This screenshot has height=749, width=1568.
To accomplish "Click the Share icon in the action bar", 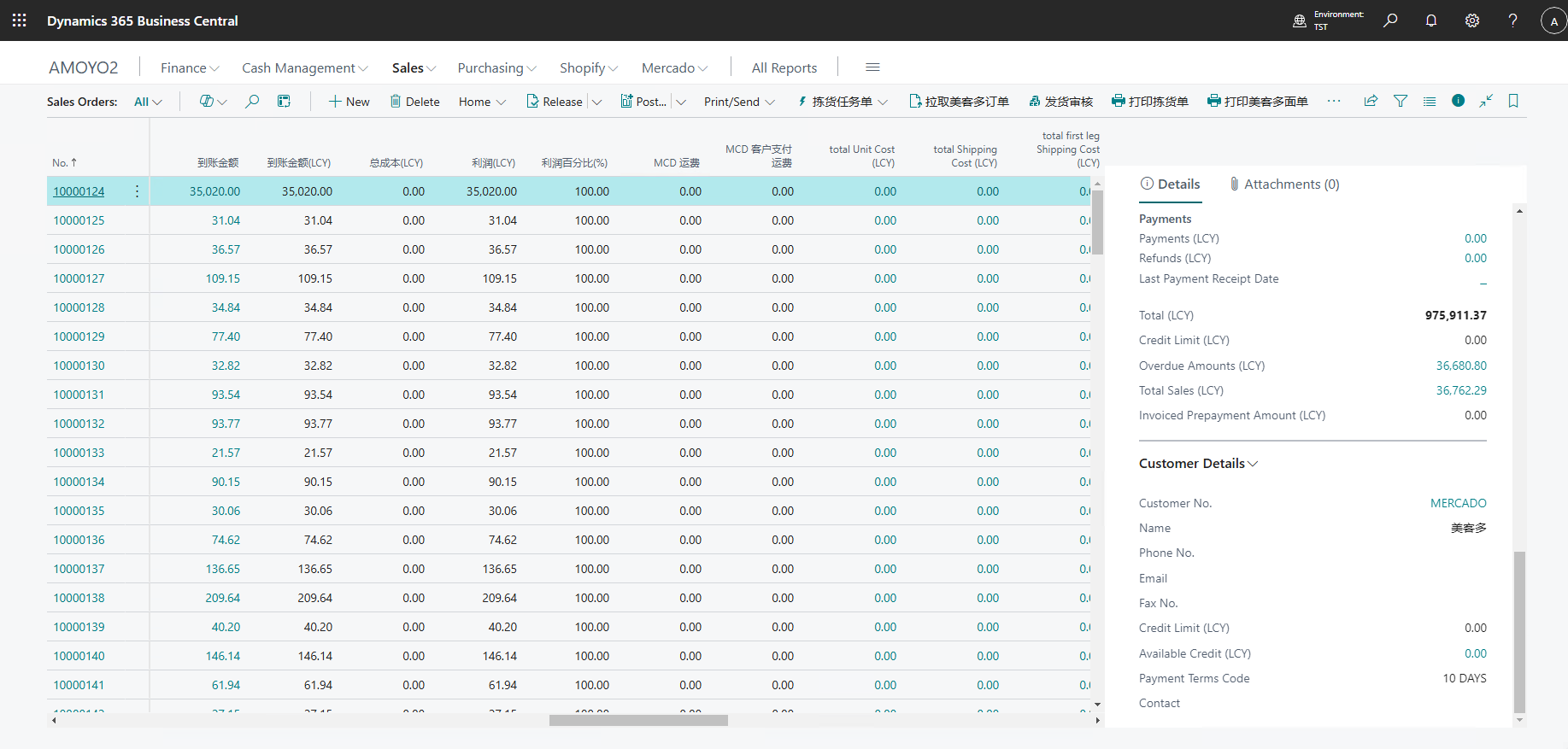I will tap(1371, 101).
